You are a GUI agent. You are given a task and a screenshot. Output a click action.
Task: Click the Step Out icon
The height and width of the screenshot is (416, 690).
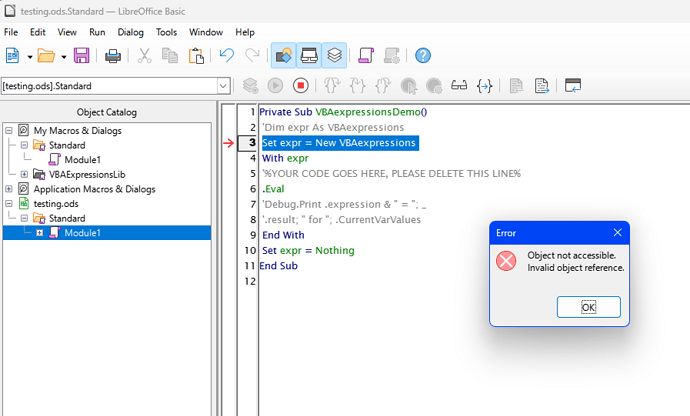point(383,85)
